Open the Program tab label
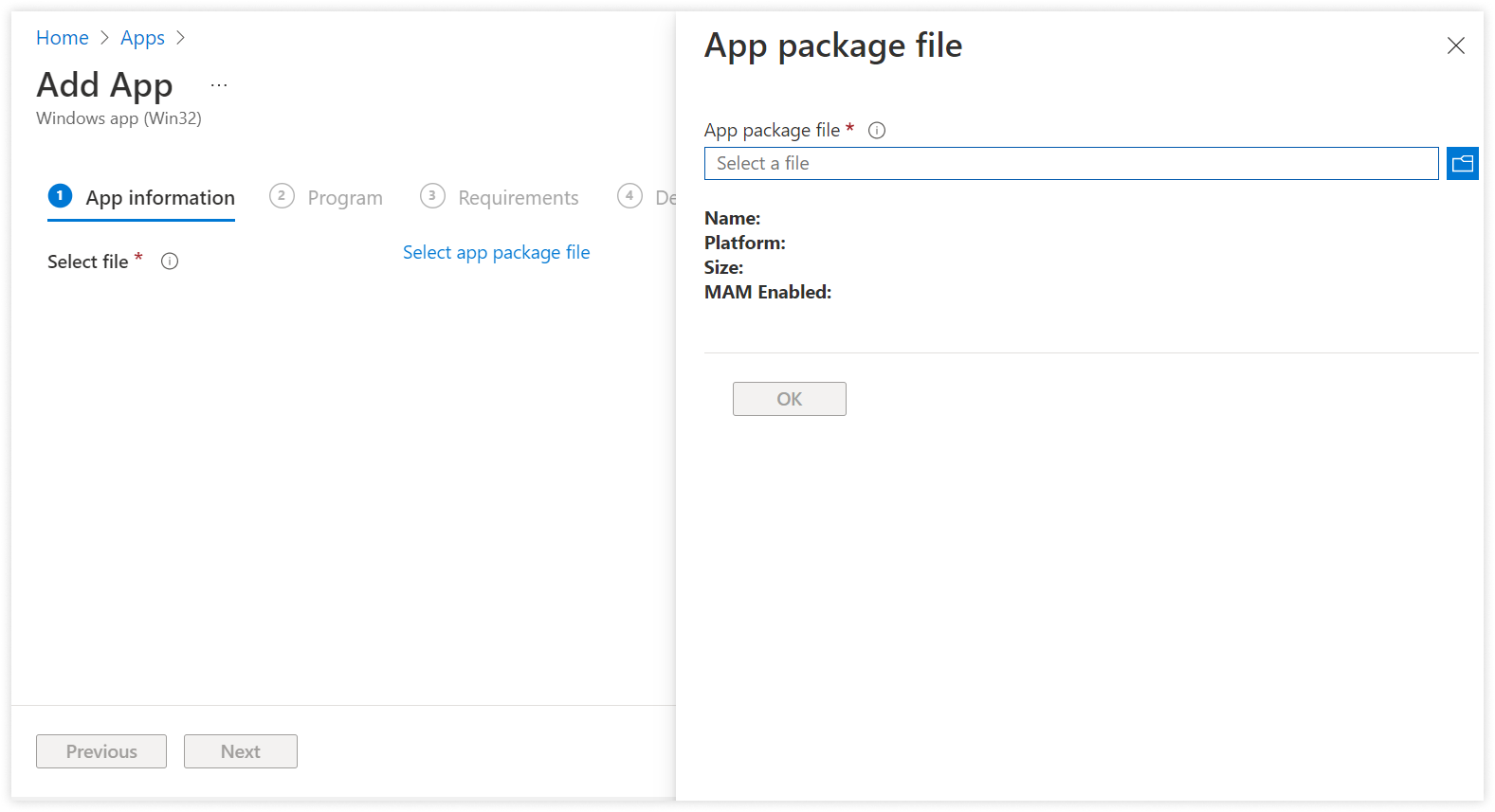Screen dimensions: 1495x812 click(x=345, y=198)
